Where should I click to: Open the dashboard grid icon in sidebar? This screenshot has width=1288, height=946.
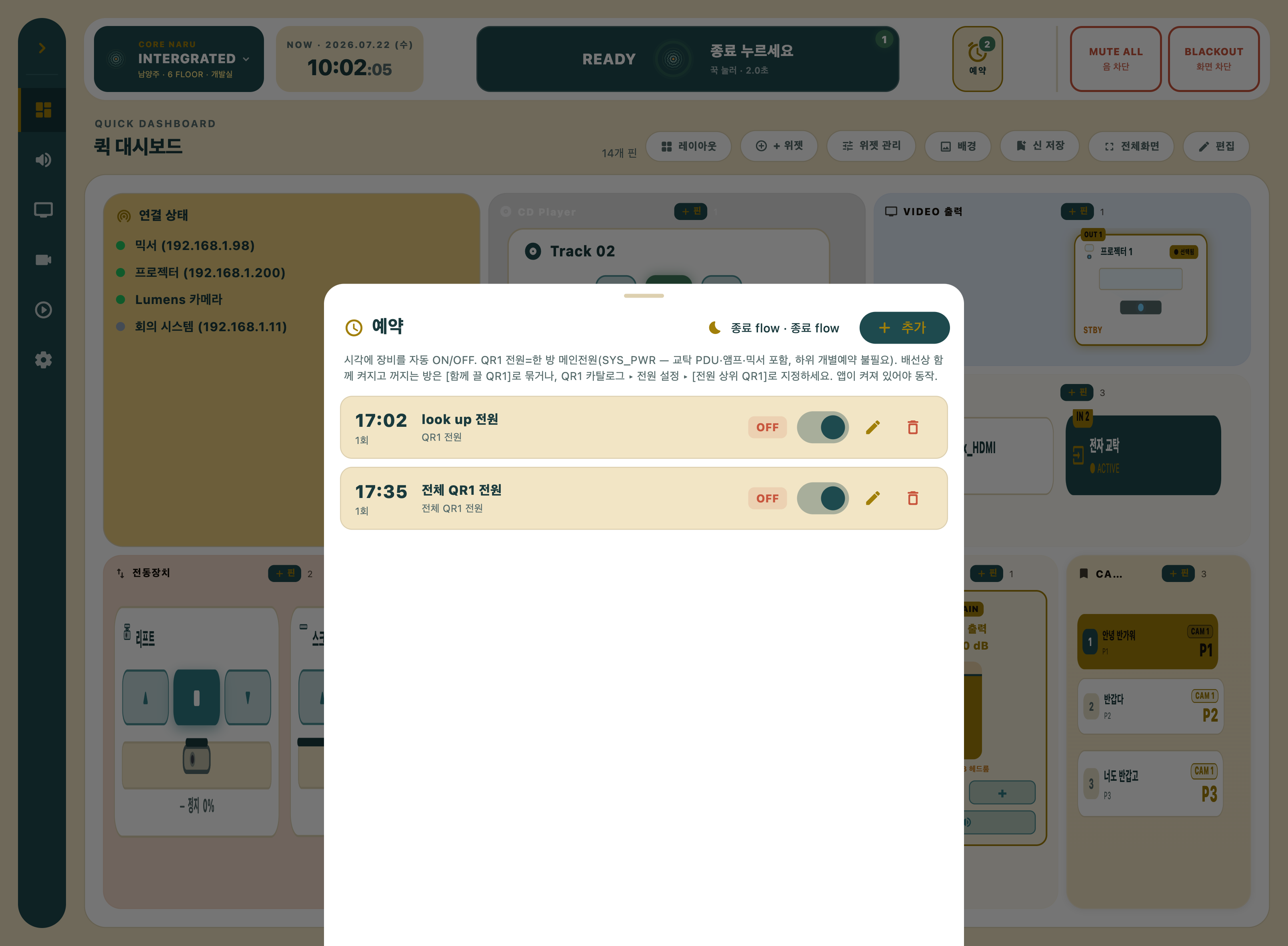click(43, 109)
